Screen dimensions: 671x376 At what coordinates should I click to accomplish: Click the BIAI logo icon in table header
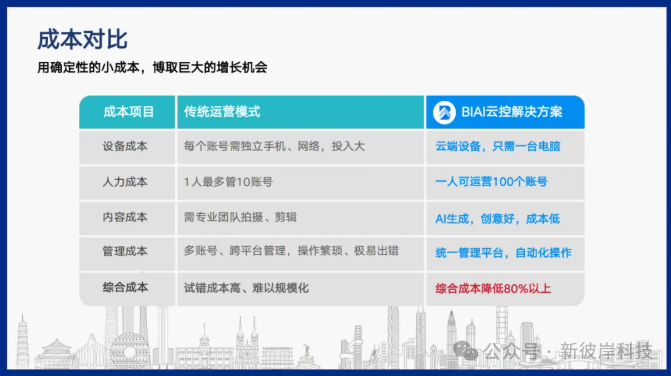444,113
